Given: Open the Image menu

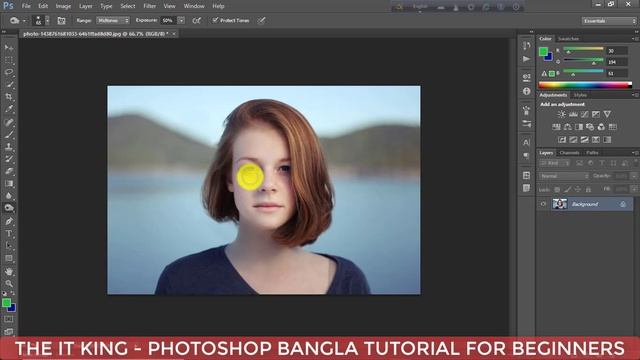Looking at the screenshot, I should click(x=63, y=6).
